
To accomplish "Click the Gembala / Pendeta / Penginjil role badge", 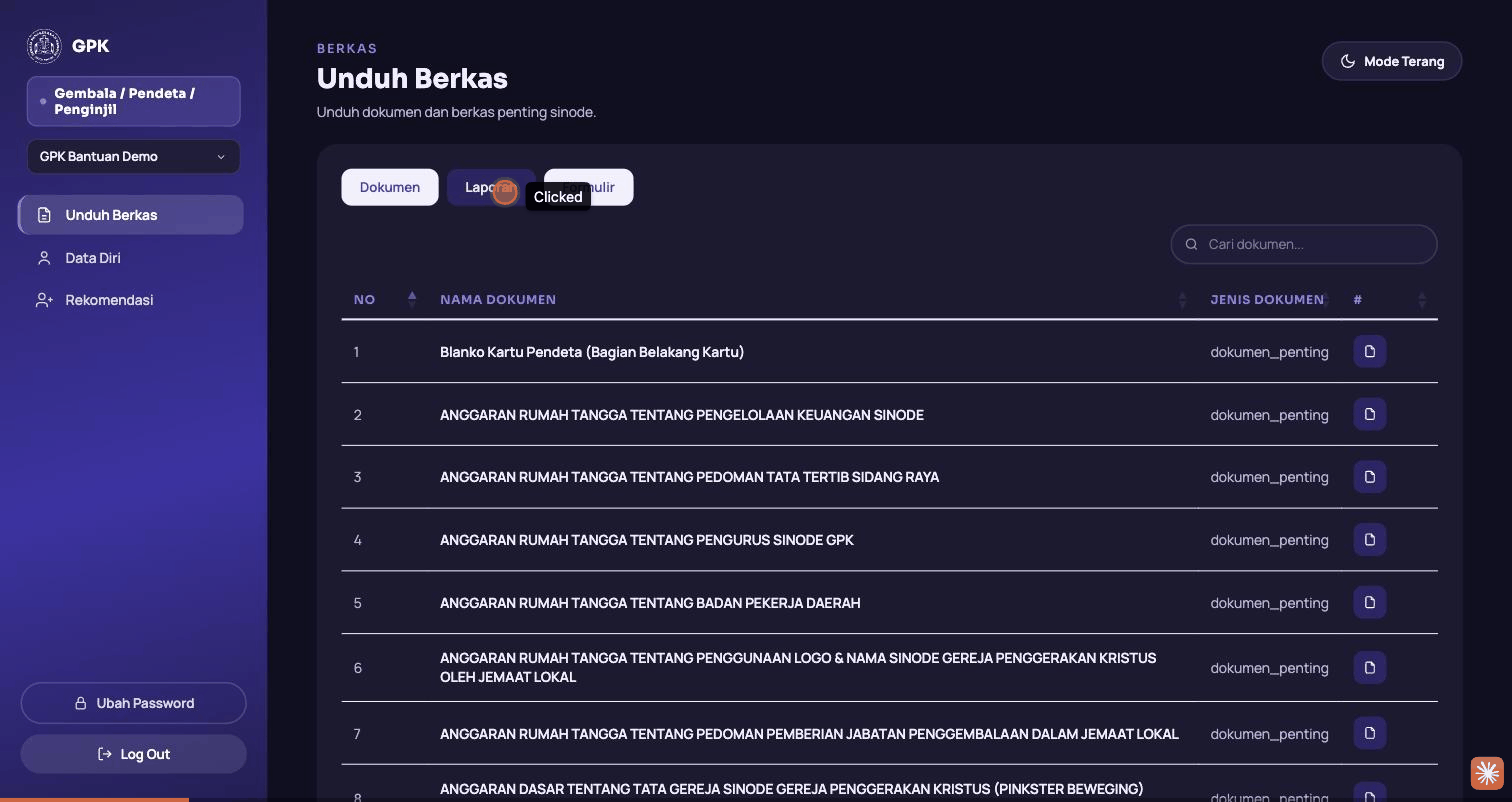I will pyautogui.click(x=133, y=101).
